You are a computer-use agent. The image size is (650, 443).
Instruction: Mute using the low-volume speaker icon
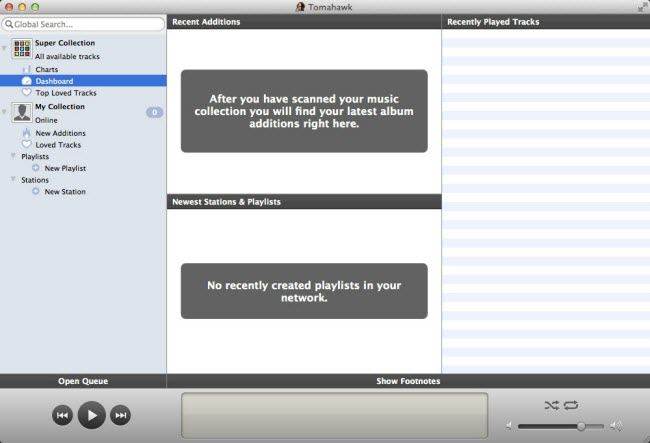tap(509, 426)
